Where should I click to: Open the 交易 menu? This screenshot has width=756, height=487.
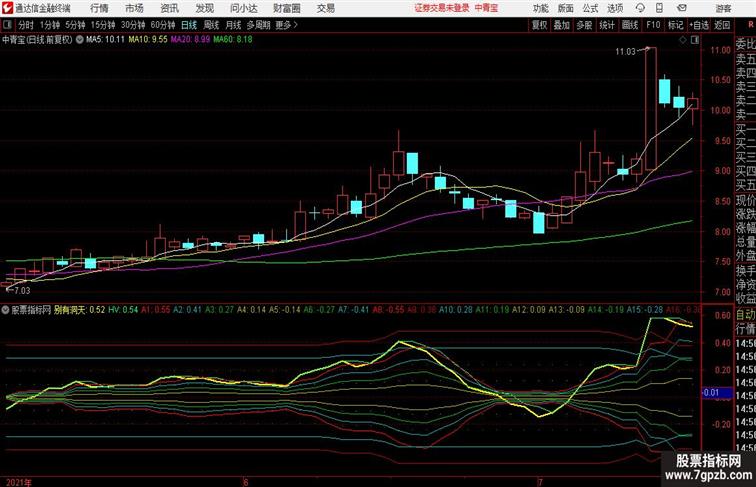[325, 8]
